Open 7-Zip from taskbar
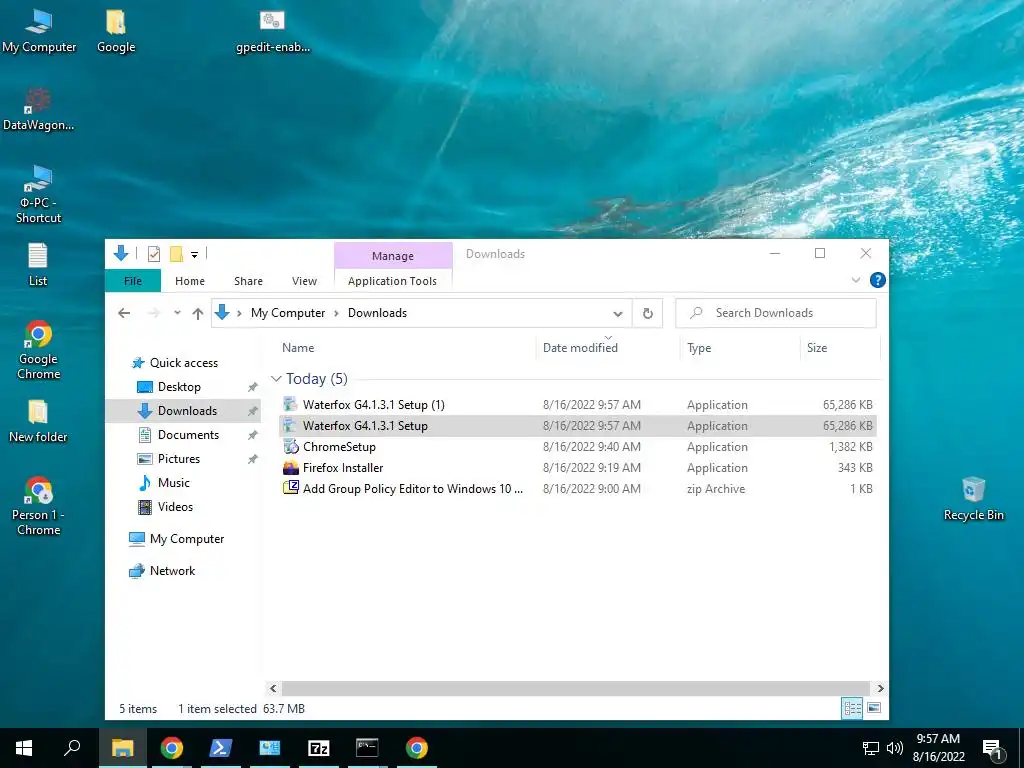1024x768 pixels. tap(319, 748)
